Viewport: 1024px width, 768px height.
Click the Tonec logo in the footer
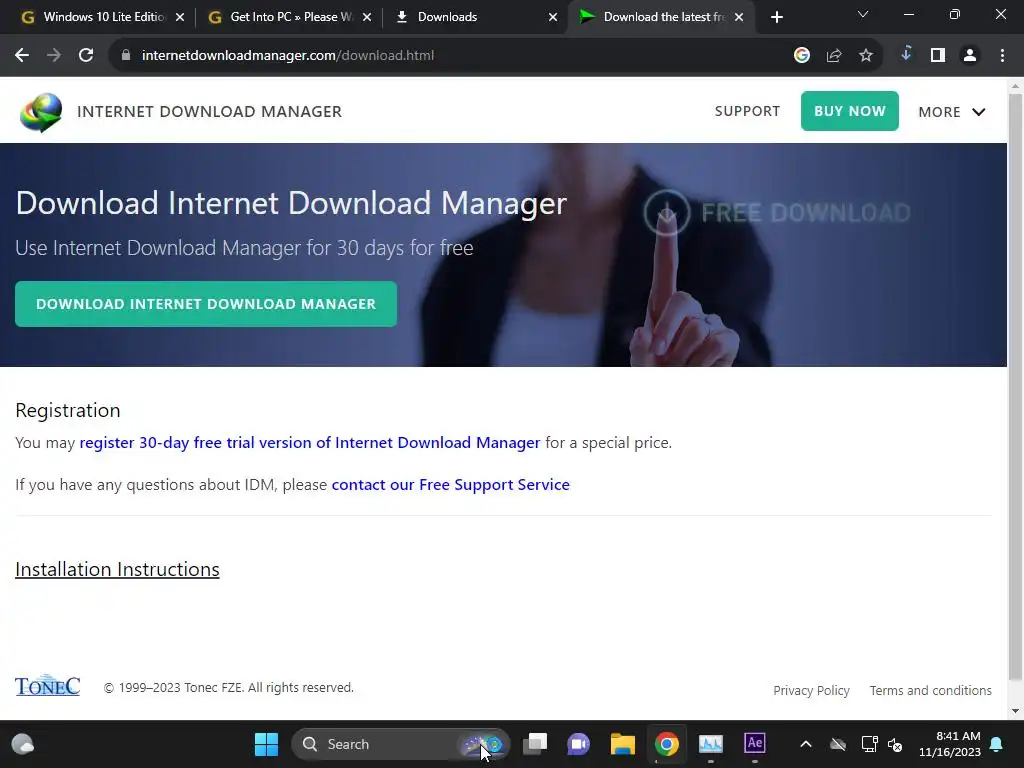[48, 686]
